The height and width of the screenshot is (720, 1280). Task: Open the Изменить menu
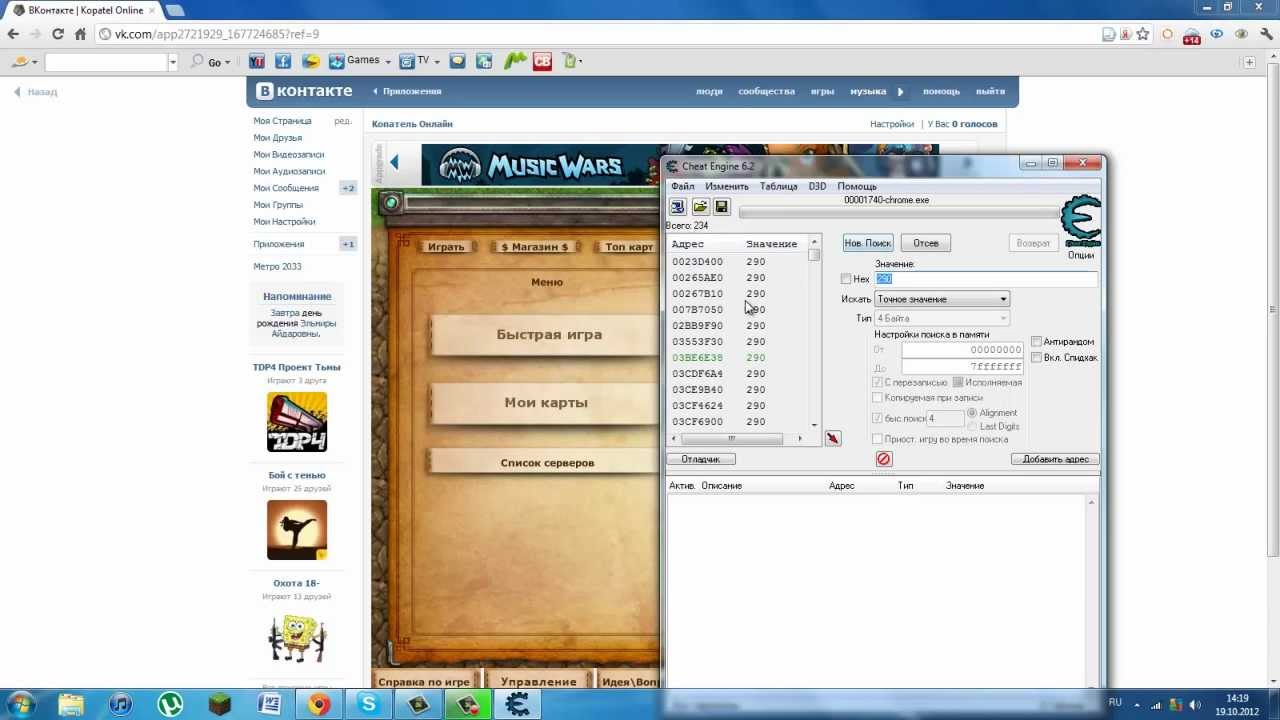click(726, 186)
